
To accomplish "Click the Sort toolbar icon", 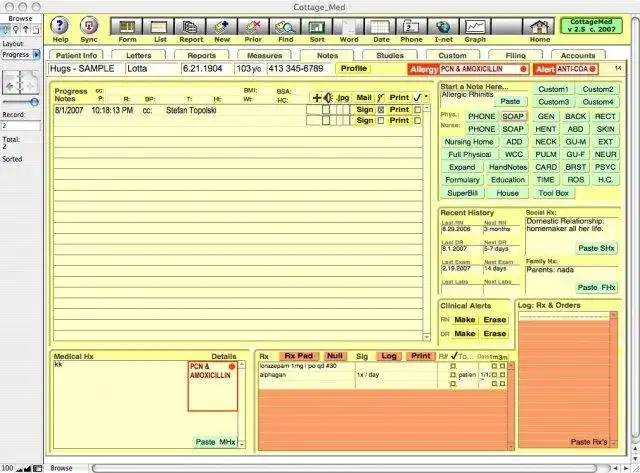I will [317, 27].
